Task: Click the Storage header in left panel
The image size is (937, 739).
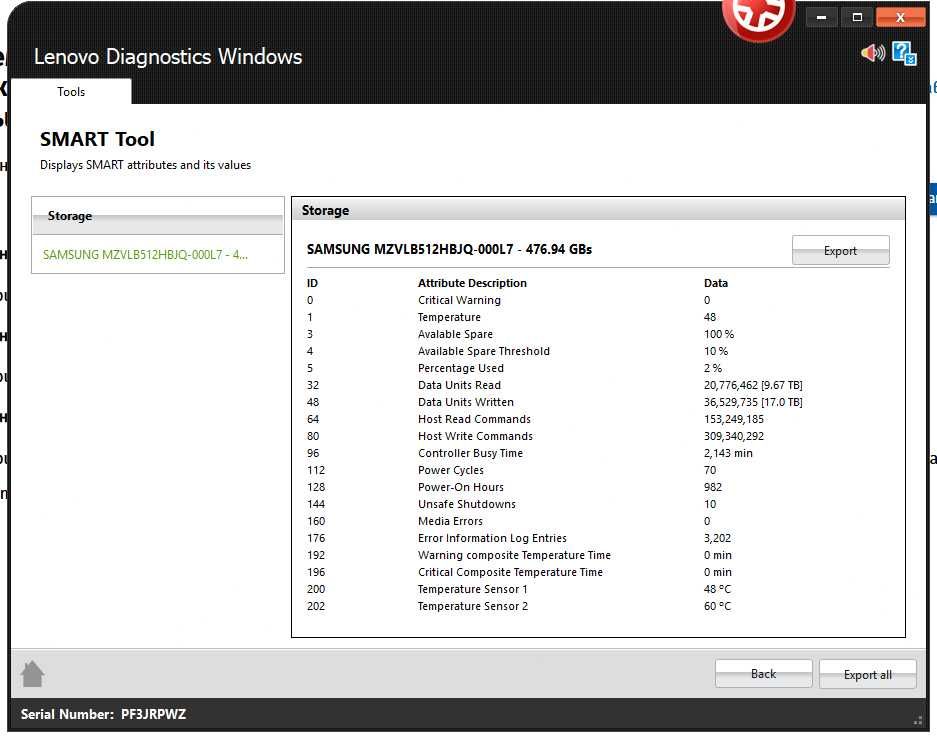Action: pos(158,216)
